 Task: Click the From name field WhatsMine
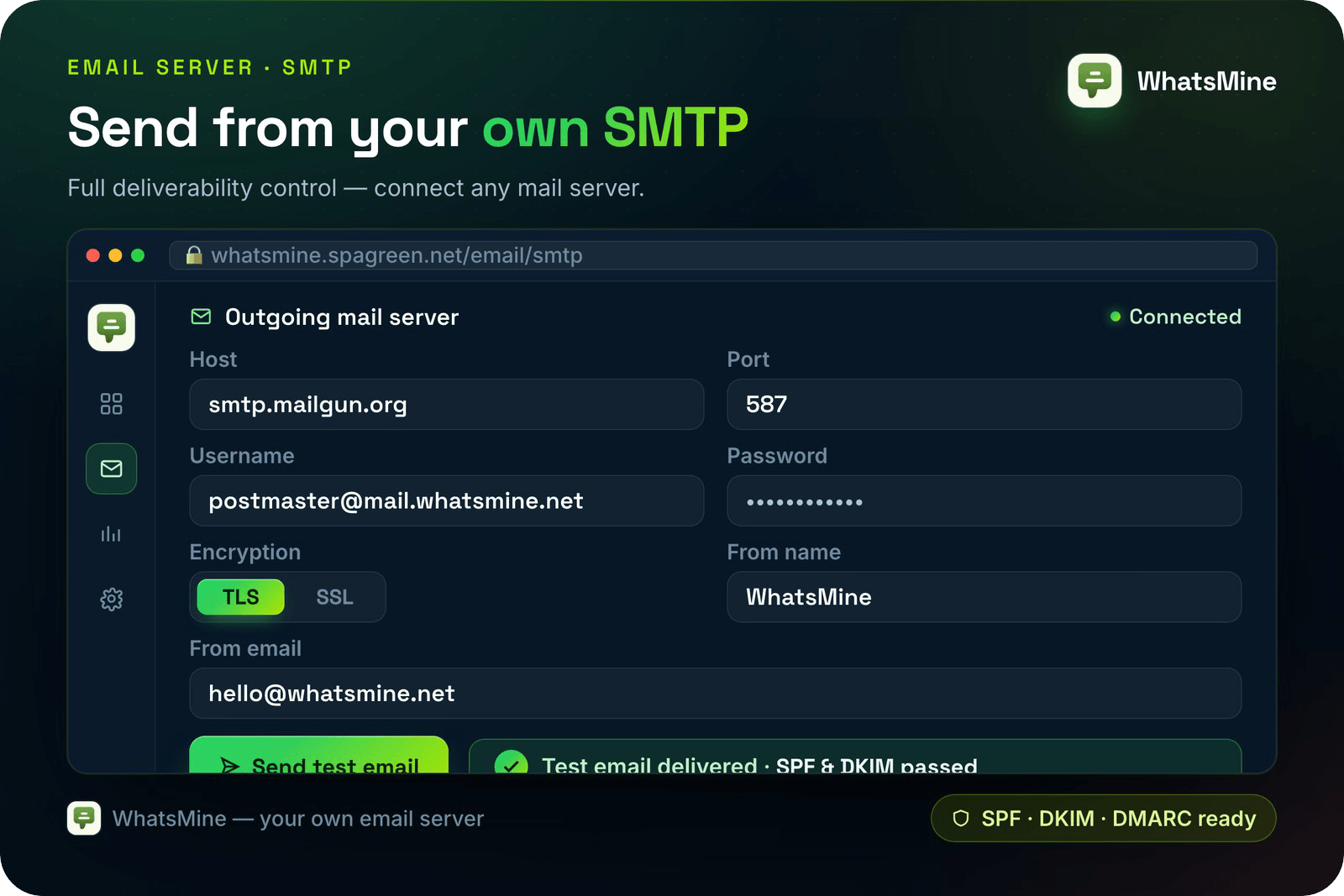coord(984,597)
